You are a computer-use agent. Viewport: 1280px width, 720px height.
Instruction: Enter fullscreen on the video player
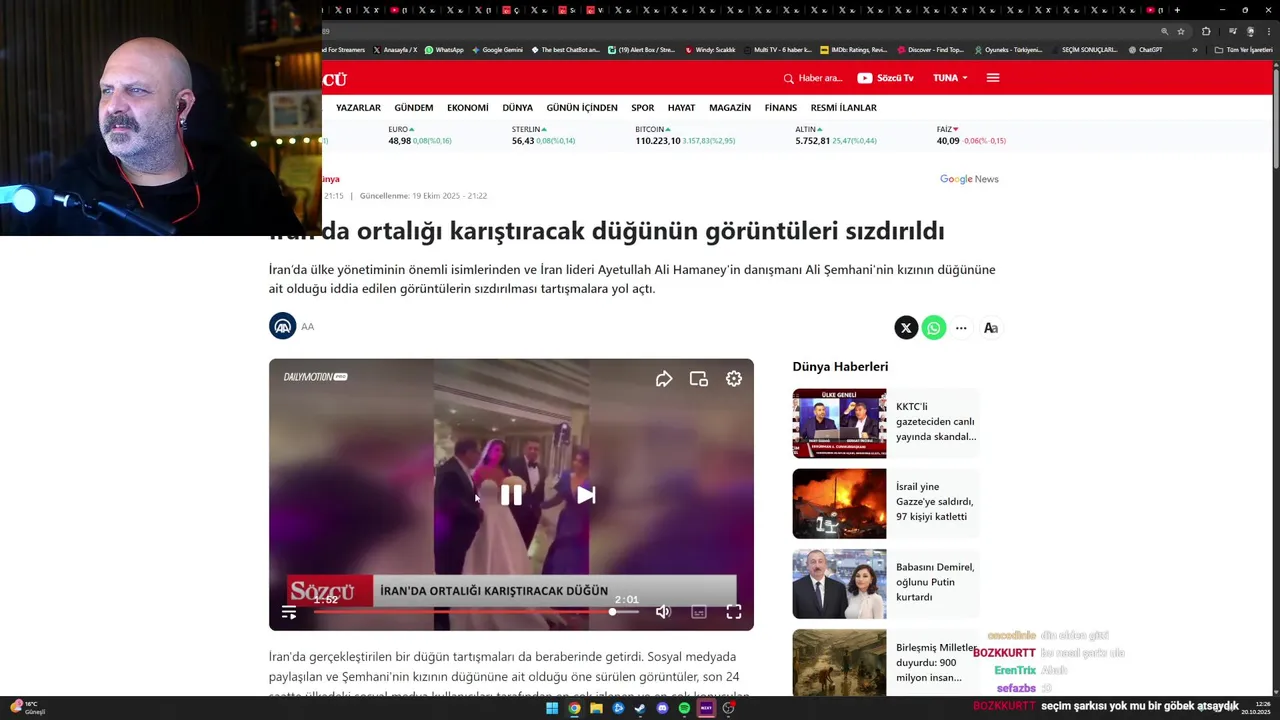pyautogui.click(x=734, y=611)
